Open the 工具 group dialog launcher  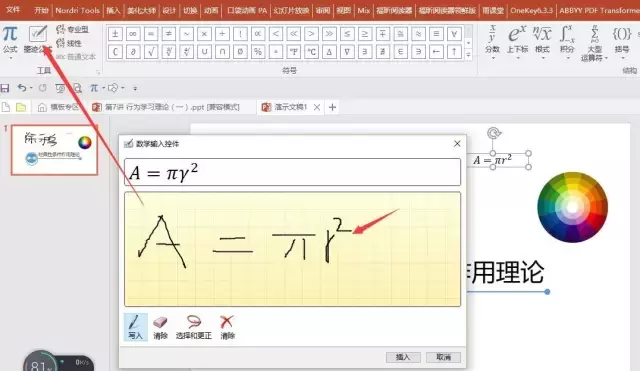98,72
